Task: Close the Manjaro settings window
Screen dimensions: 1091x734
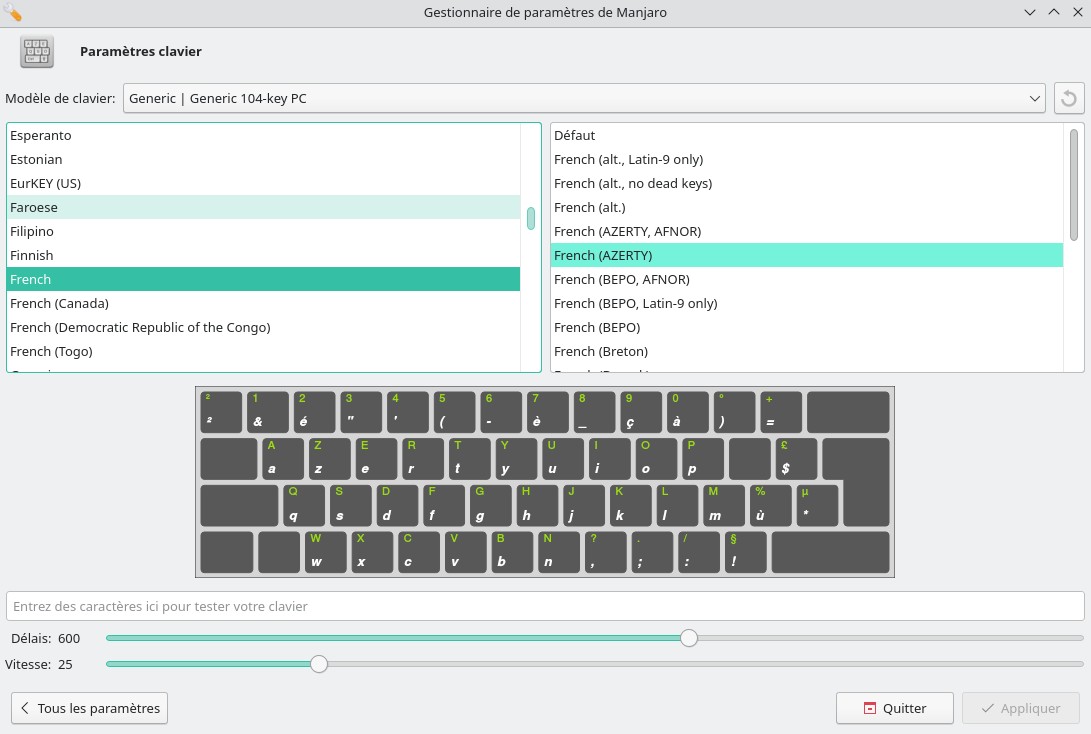Action: point(1078,12)
